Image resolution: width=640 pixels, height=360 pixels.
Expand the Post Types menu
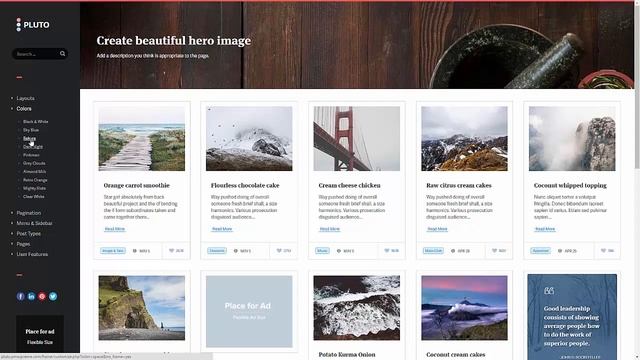(29, 233)
